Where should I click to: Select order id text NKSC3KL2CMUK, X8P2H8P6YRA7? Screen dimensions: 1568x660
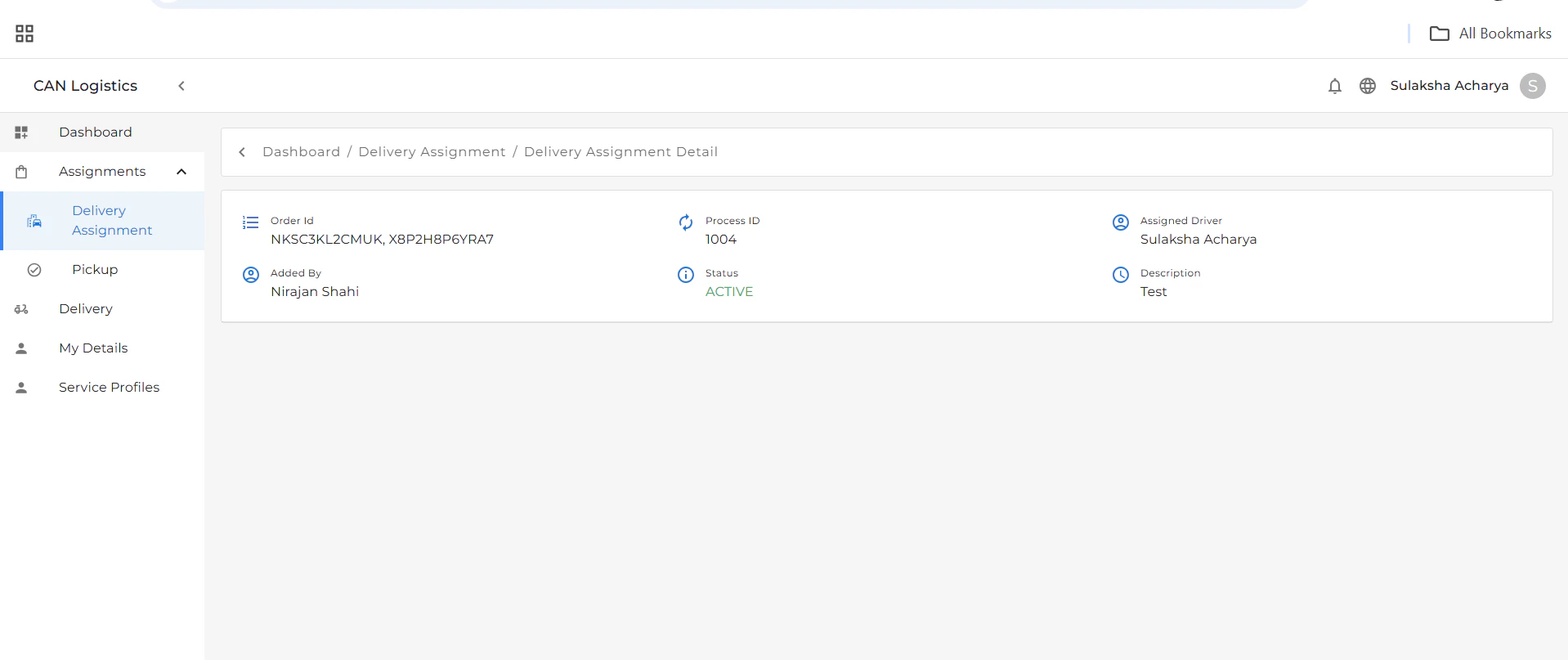(382, 240)
